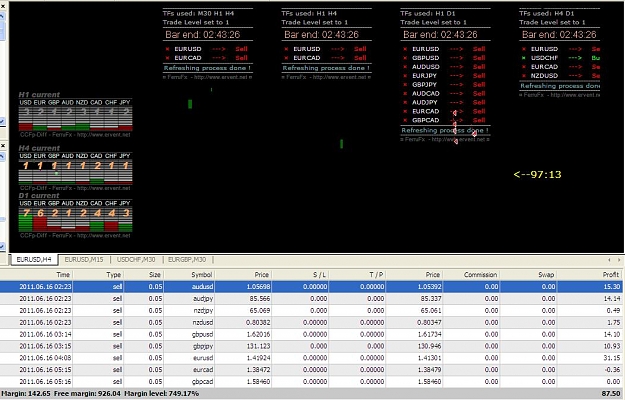Viewport: 625px width, 400px height.
Task: Go to the EURGBP,M30 chart tab
Action: coord(187,260)
